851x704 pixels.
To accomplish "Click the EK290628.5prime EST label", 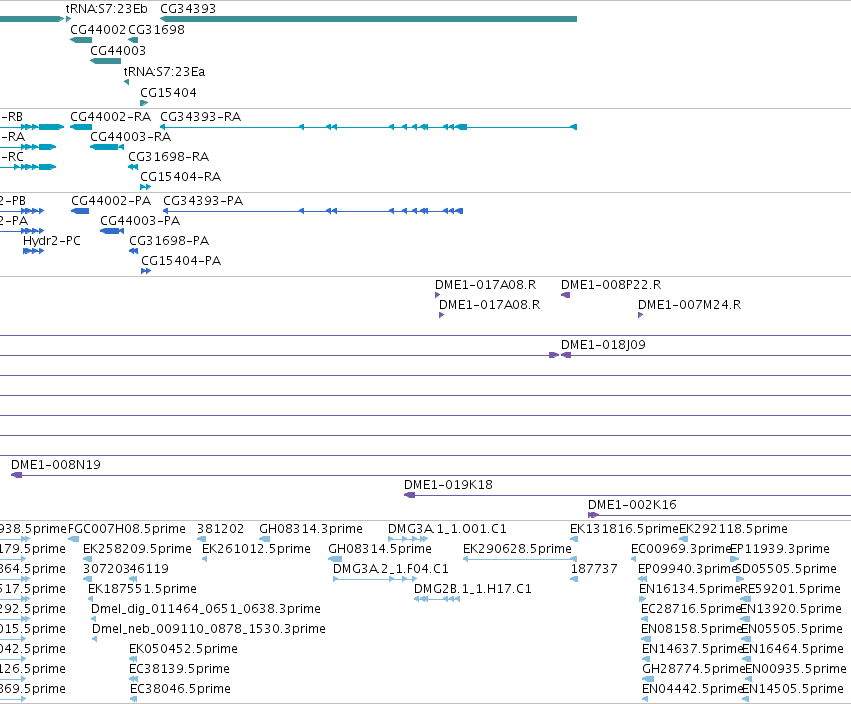I will point(517,549).
